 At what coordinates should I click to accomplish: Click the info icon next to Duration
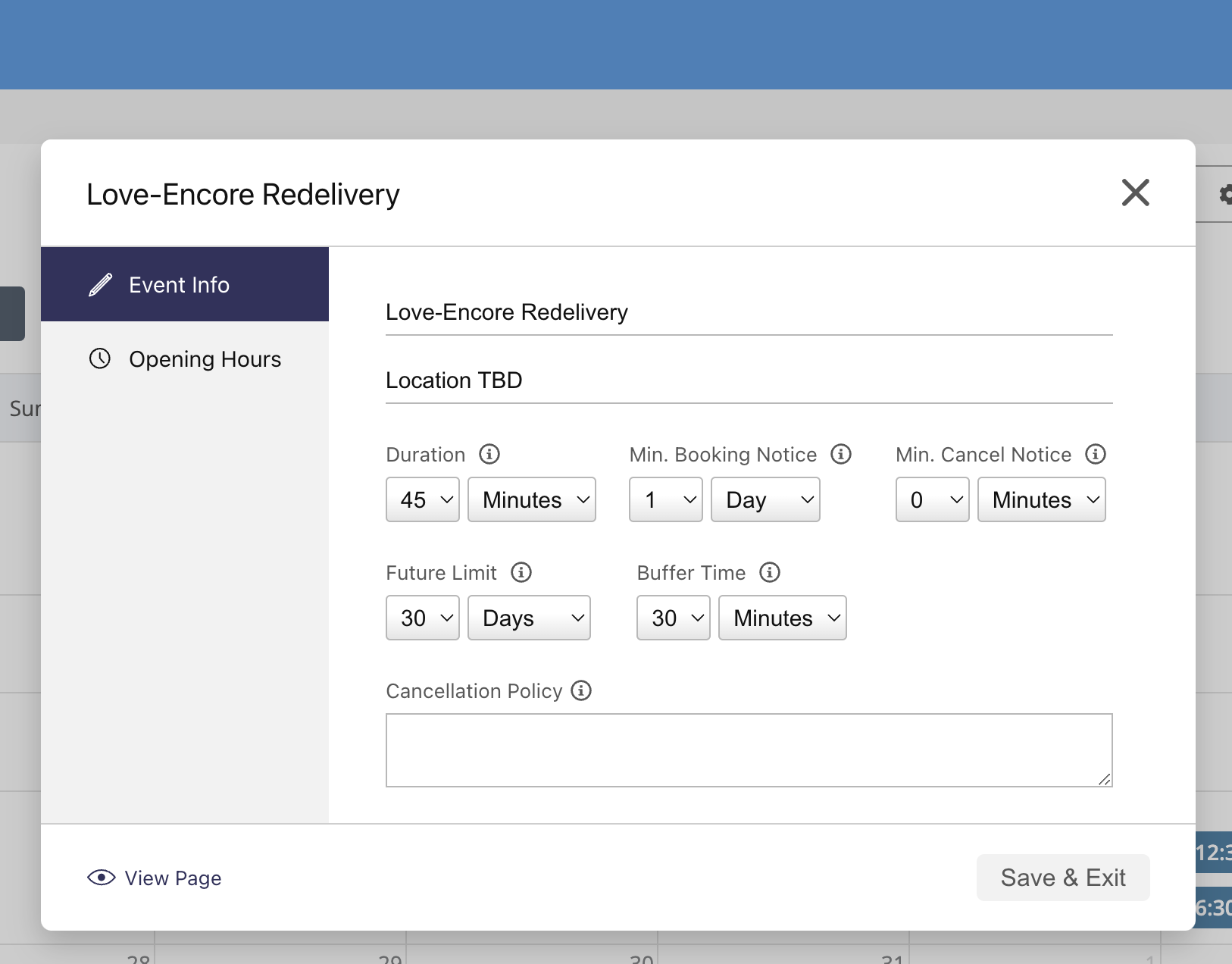(x=489, y=454)
